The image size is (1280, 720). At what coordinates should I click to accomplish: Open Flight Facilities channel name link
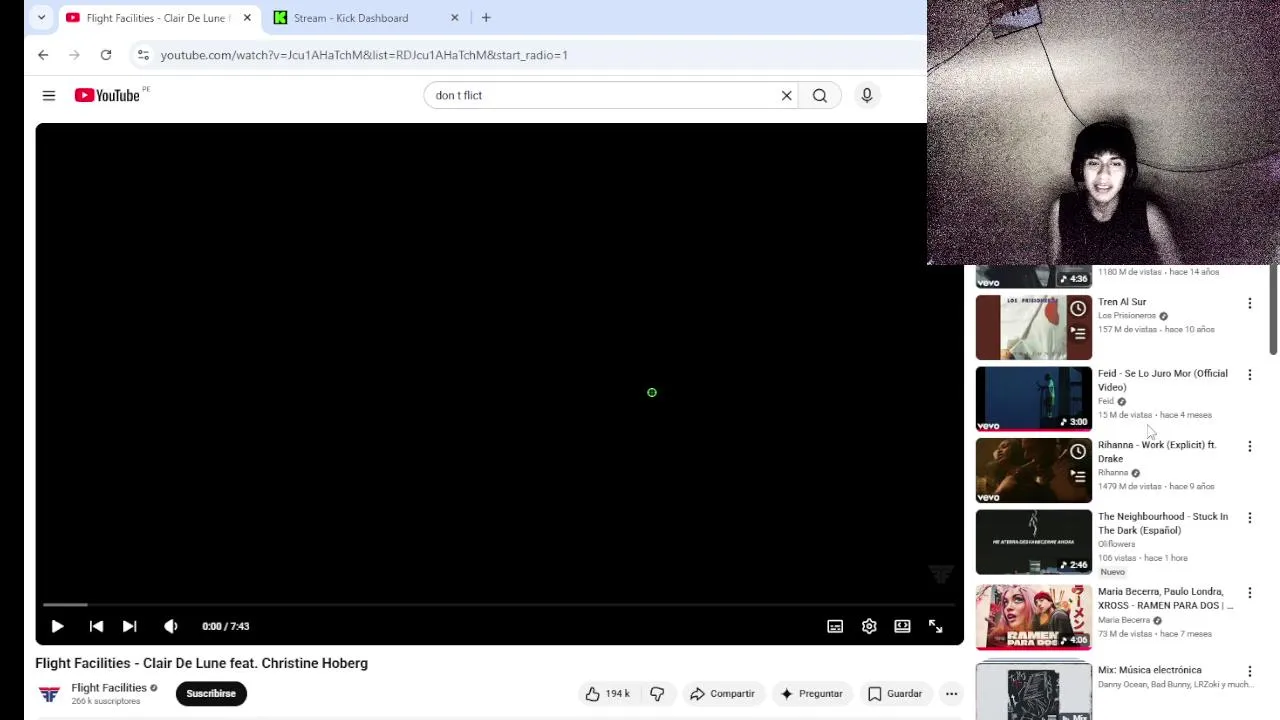tap(109, 687)
